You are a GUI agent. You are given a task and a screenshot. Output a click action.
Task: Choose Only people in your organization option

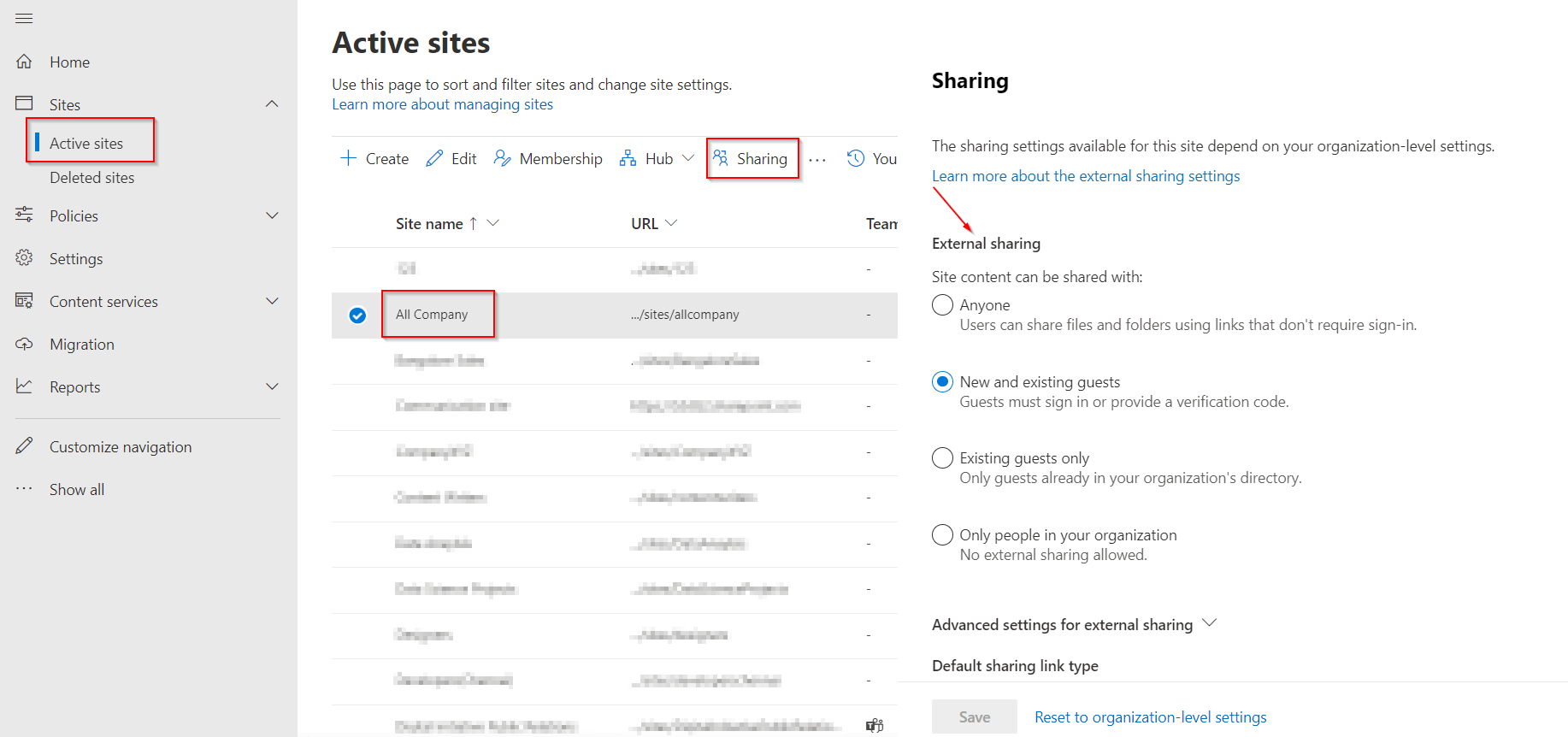(x=941, y=534)
